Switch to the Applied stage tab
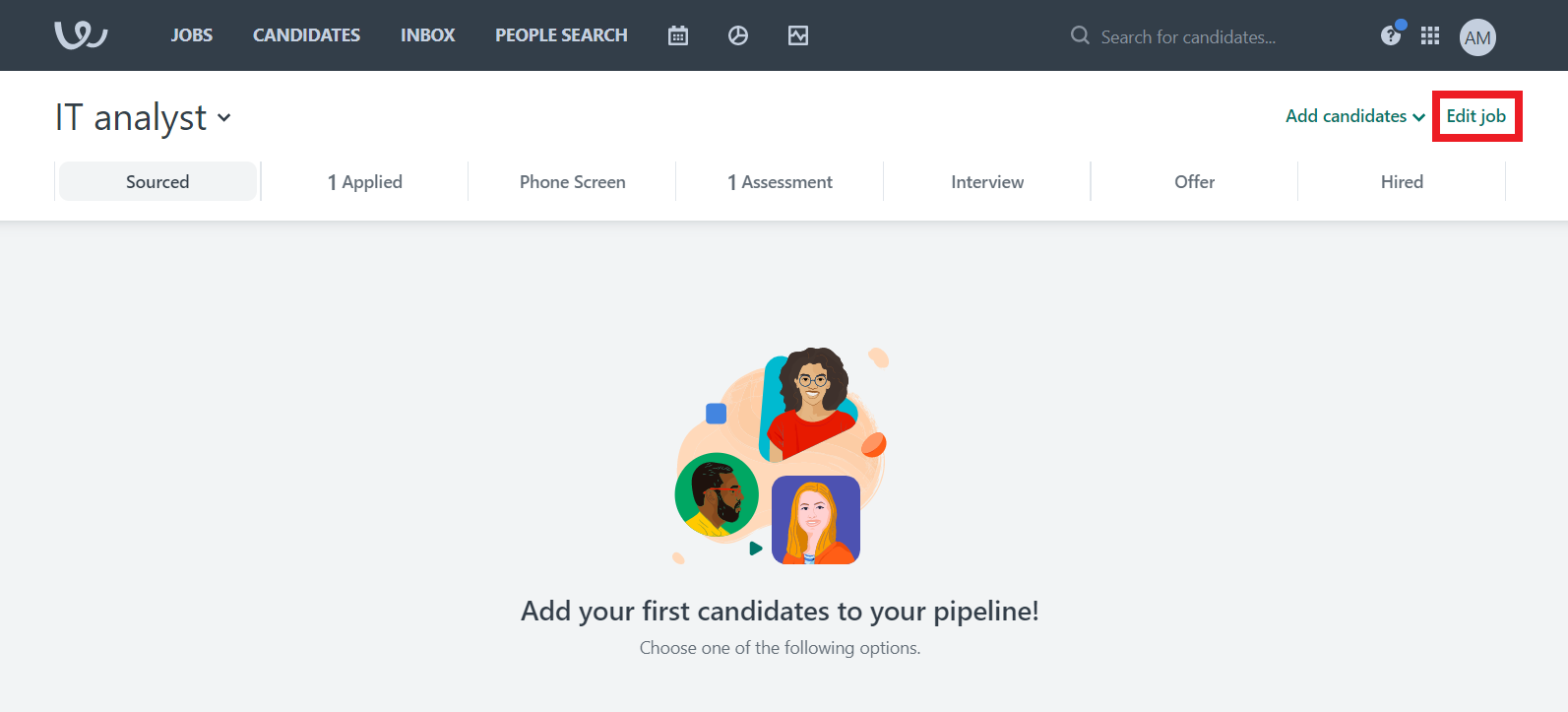This screenshot has height=712, width=1568. pos(365,182)
